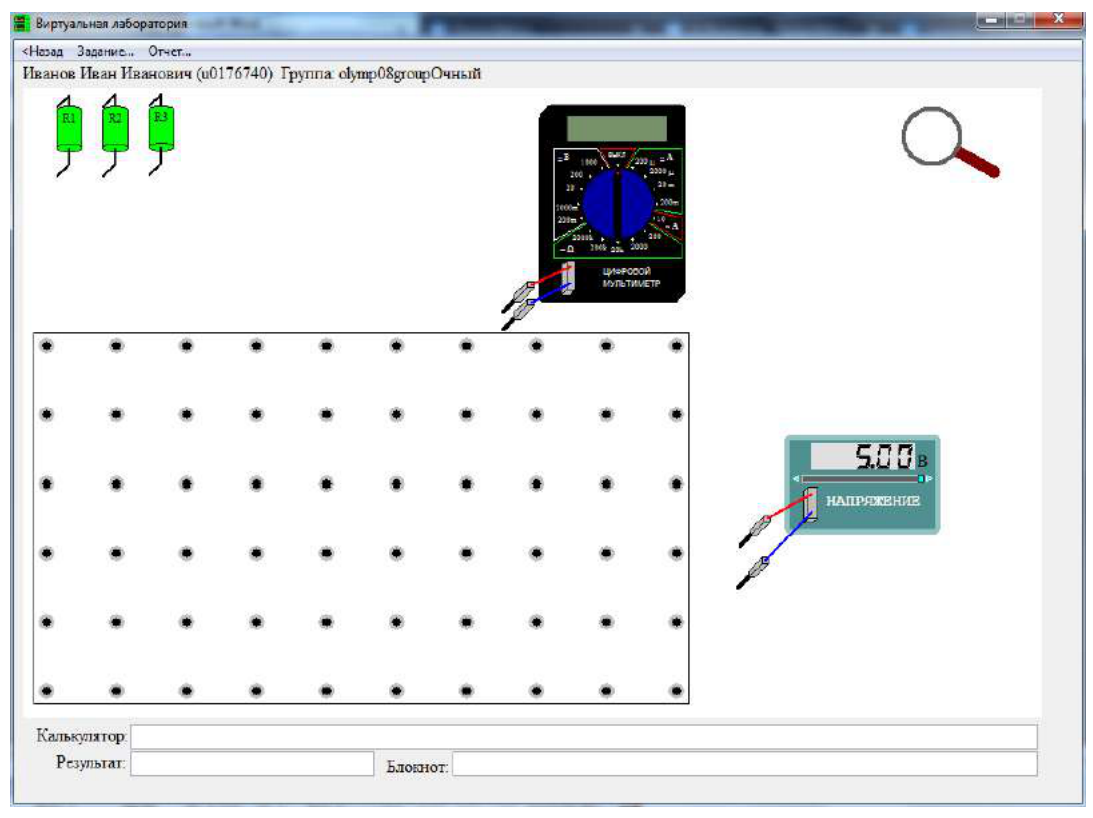1093x818 pixels.
Task: Select the voltage source's red-wire probe
Action: coord(754,531)
